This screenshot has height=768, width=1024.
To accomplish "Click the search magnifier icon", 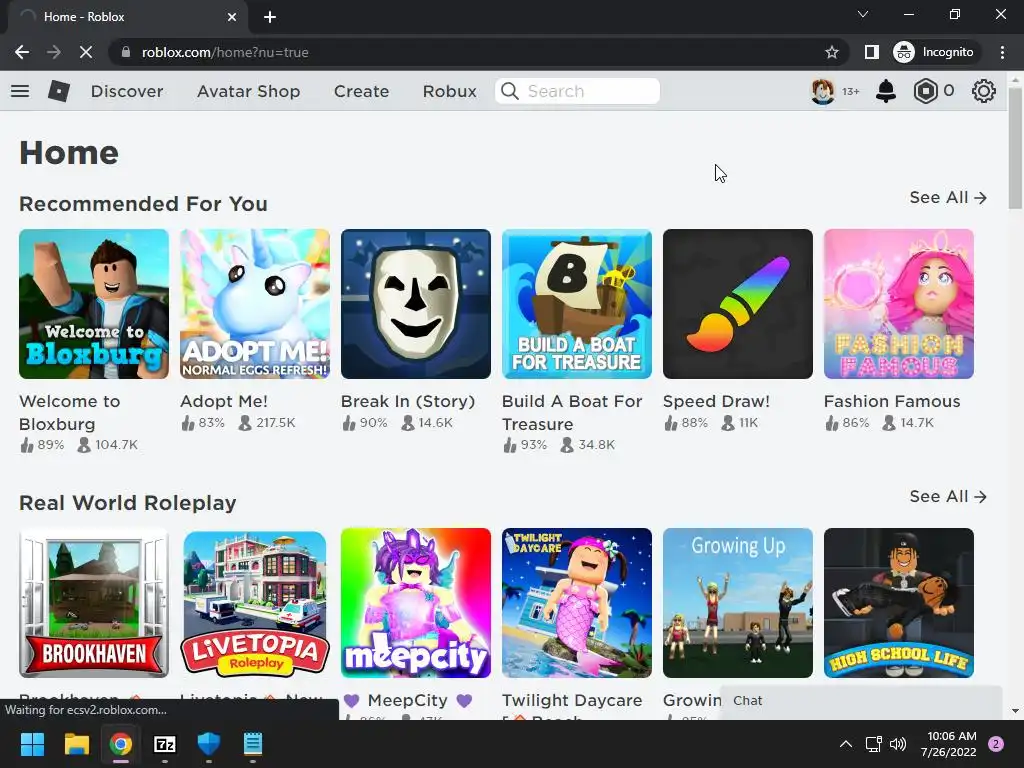I will 510,91.
